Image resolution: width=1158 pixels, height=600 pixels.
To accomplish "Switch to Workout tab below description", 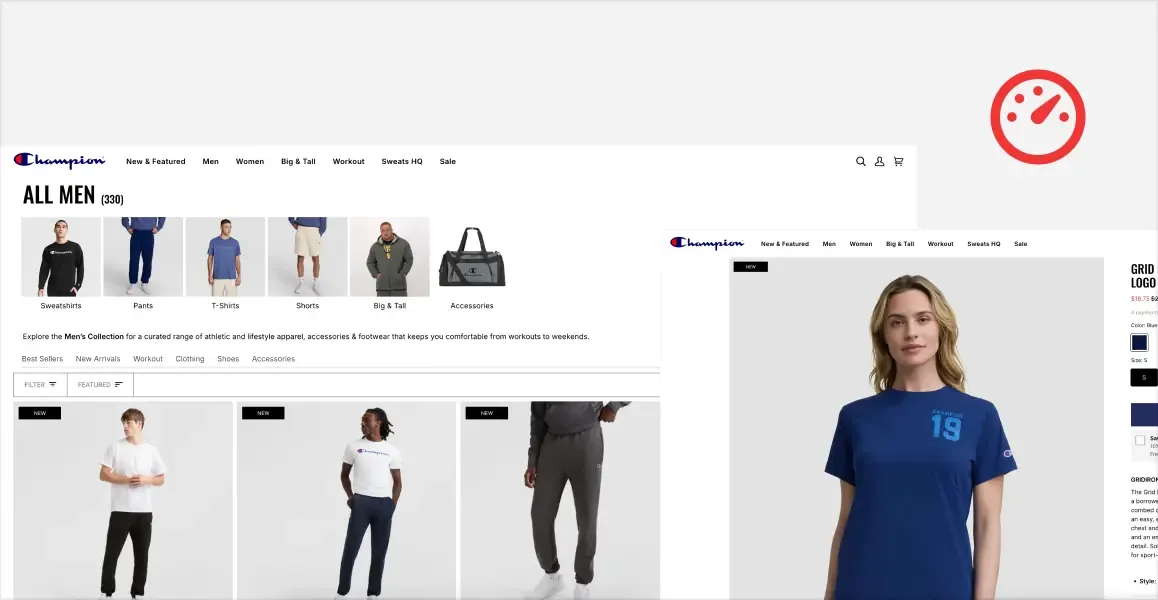I will (x=148, y=359).
